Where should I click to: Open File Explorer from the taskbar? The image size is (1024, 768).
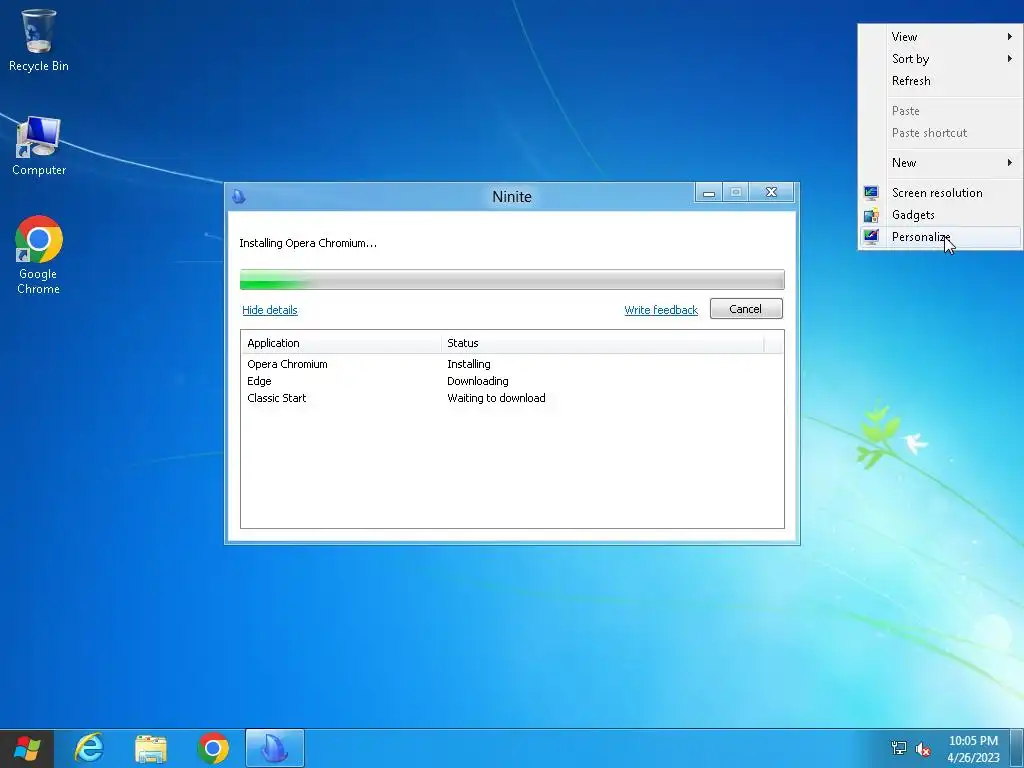[151, 748]
